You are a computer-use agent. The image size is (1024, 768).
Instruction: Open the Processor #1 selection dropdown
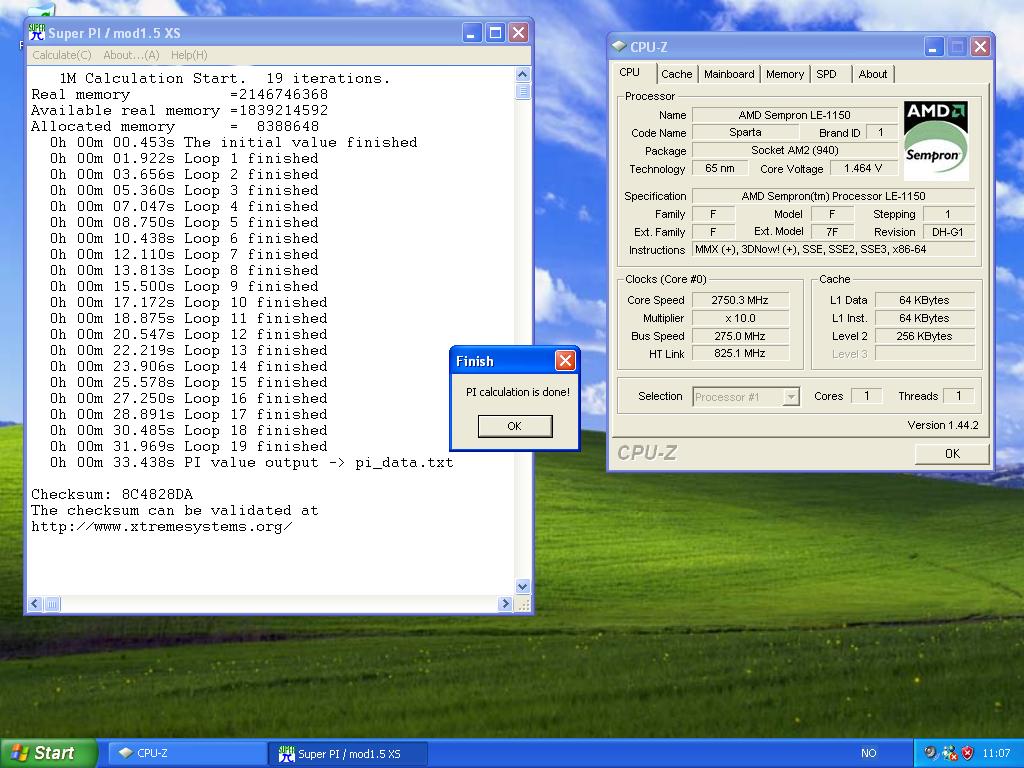745,396
